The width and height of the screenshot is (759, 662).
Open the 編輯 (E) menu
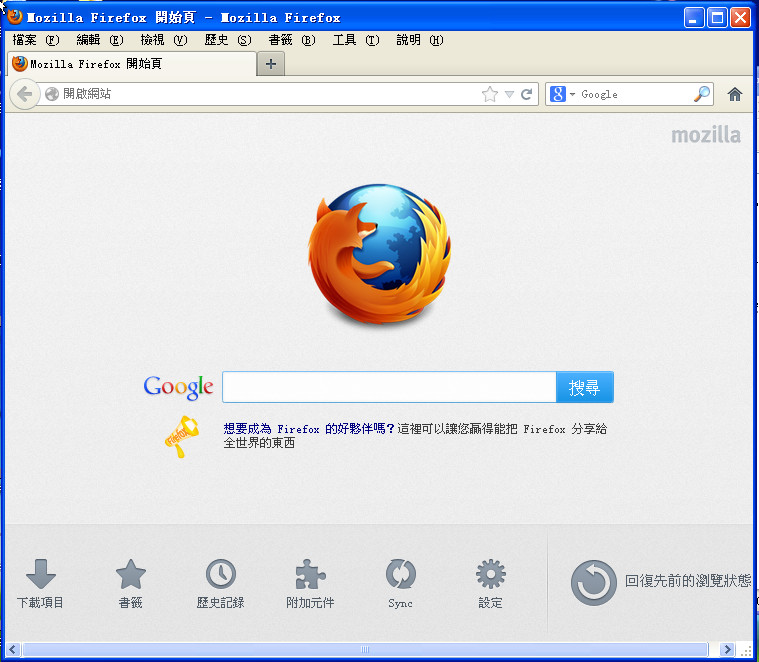point(100,40)
